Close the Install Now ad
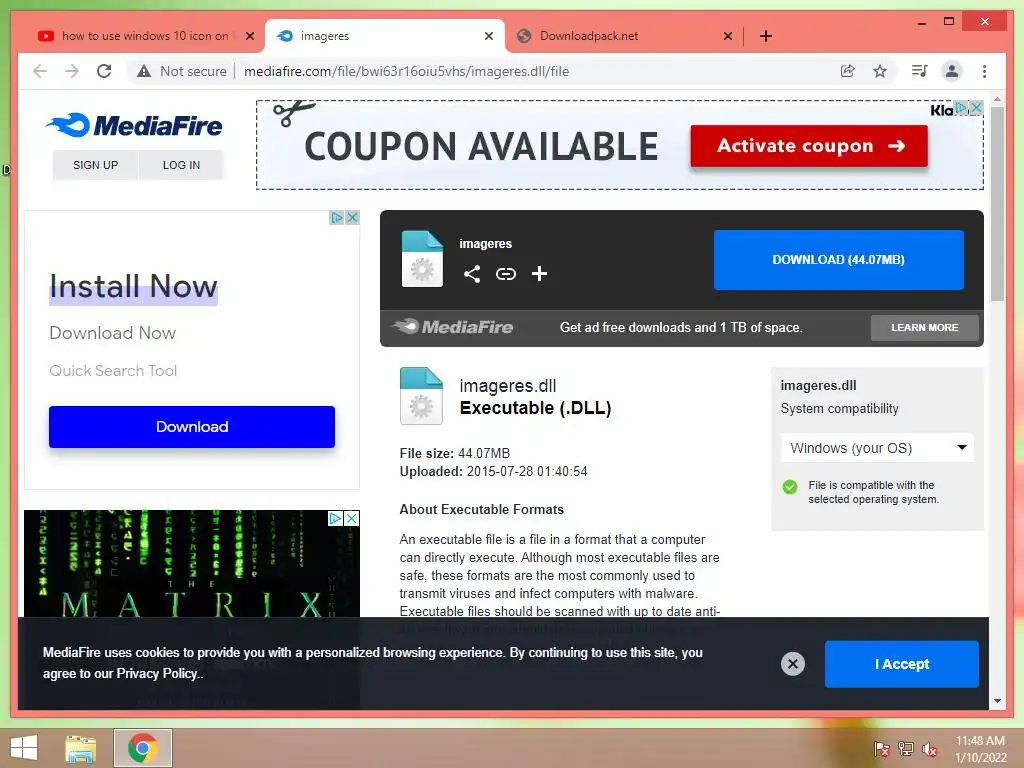Image resolution: width=1024 pixels, height=768 pixels. pyautogui.click(x=352, y=217)
